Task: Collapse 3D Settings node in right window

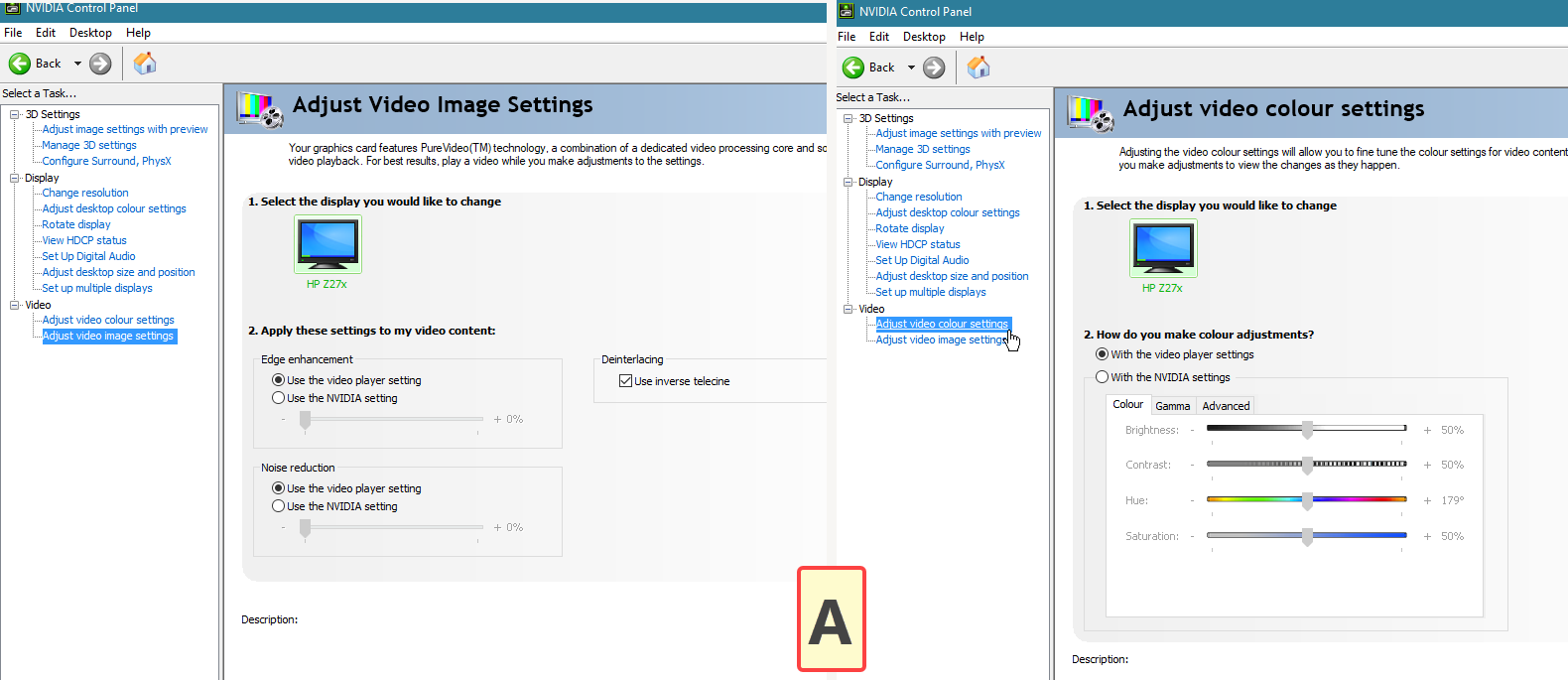Action: coord(849,118)
